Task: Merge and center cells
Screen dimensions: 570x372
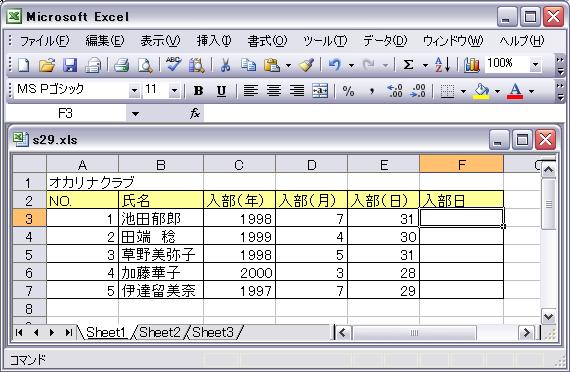Action: coord(320,91)
